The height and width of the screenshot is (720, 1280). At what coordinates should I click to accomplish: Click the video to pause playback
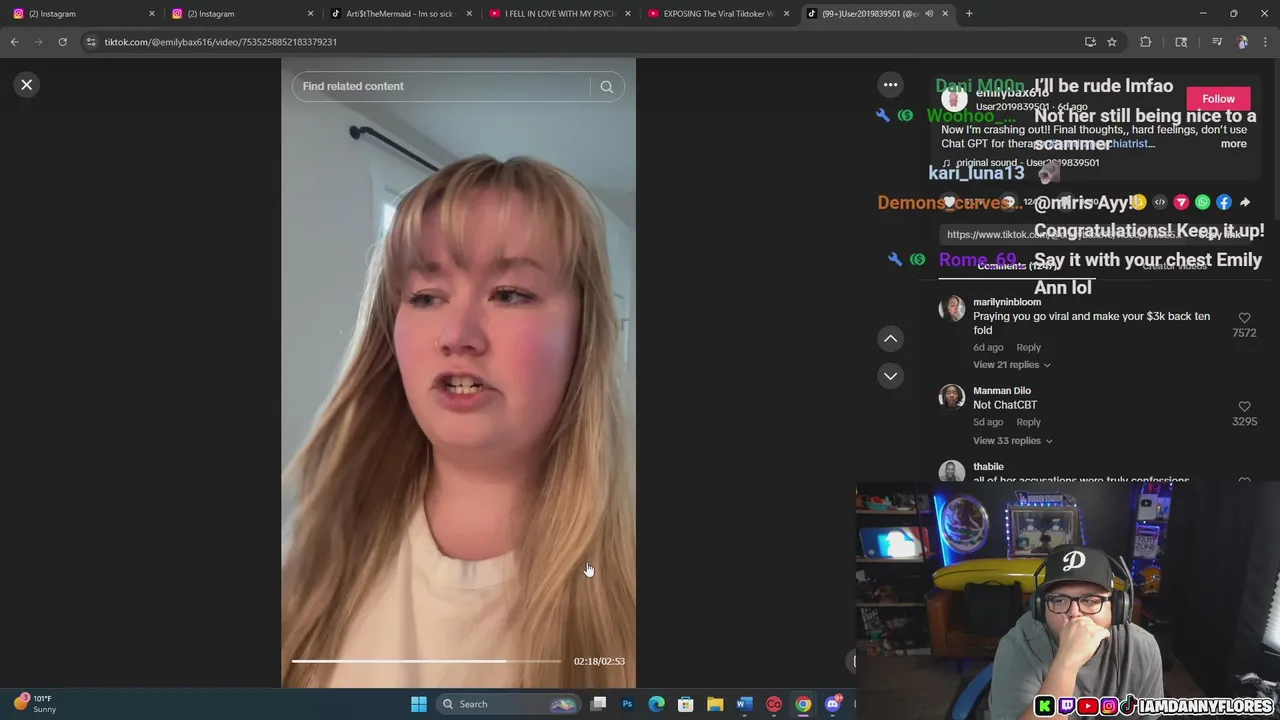click(458, 373)
